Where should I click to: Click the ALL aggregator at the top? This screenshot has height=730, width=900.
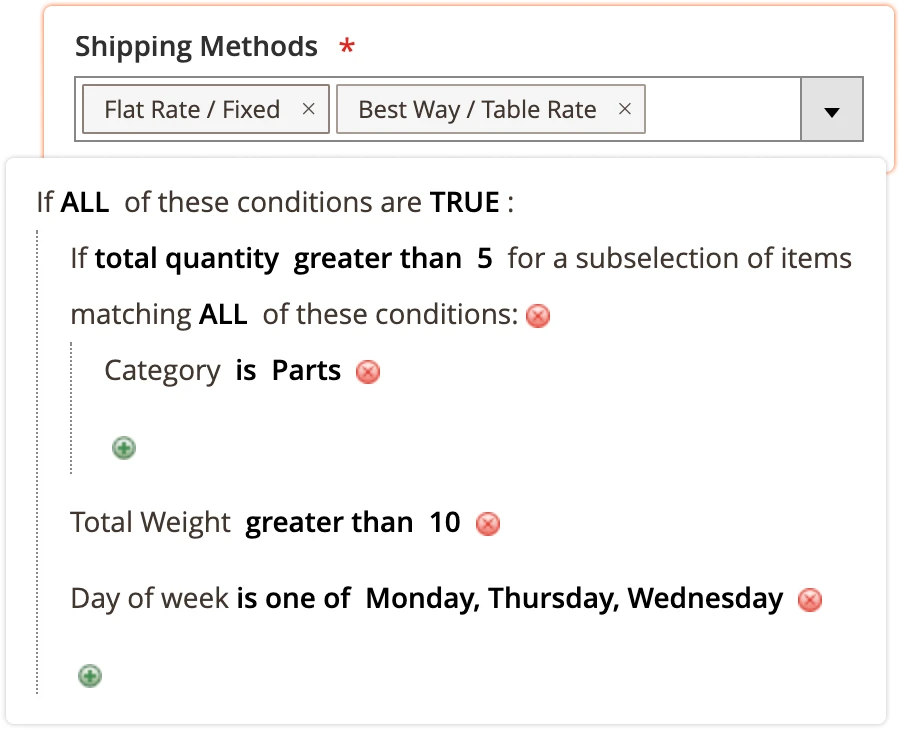point(85,202)
